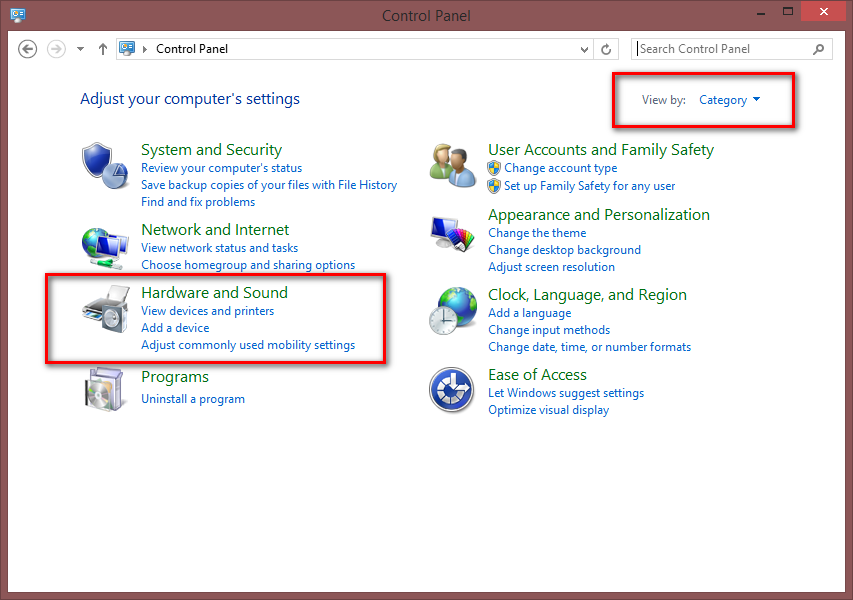Screen dimensions: 853x600
Task: Click the Clock, Language, and Region globe icon
Action: [453, 311]
